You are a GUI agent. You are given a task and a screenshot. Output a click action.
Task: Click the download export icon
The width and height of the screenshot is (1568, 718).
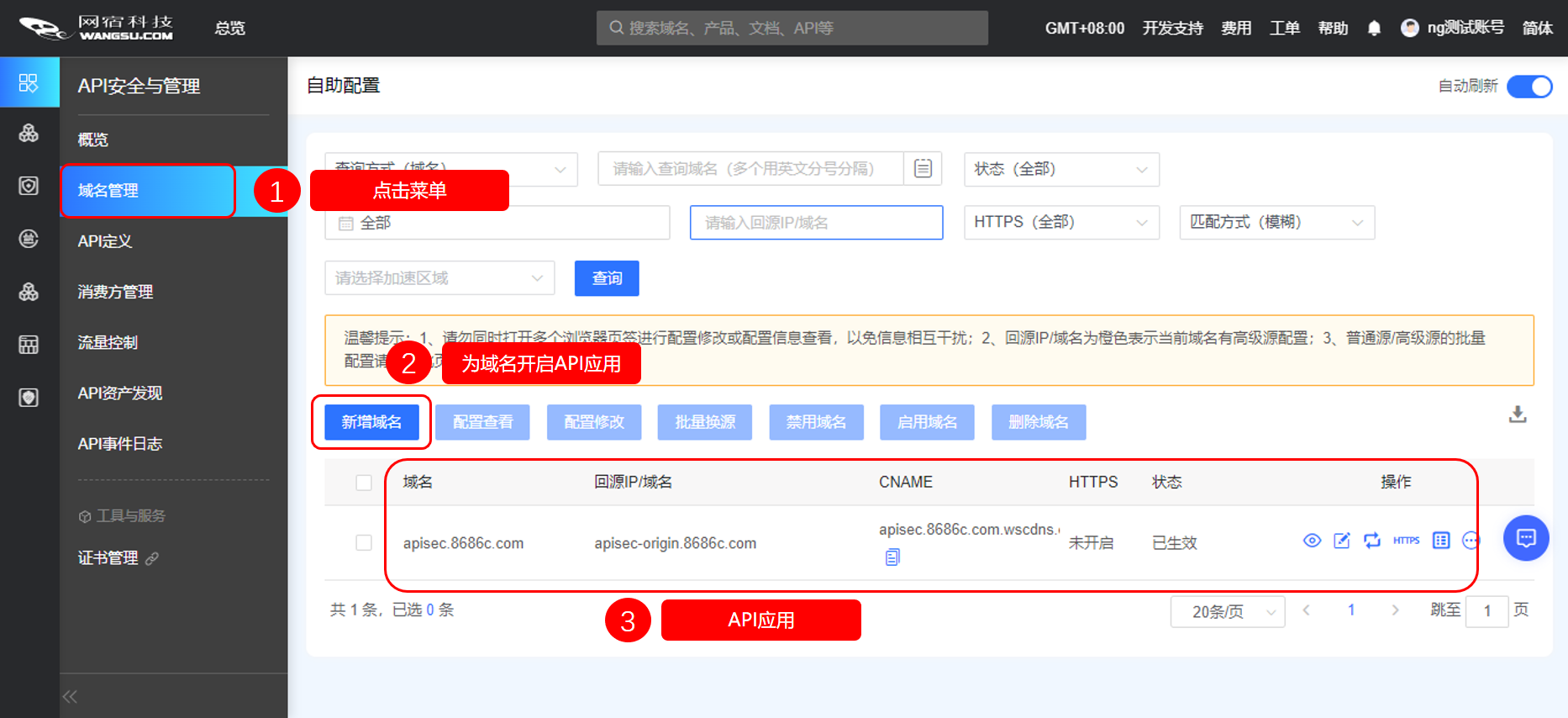1518,414
